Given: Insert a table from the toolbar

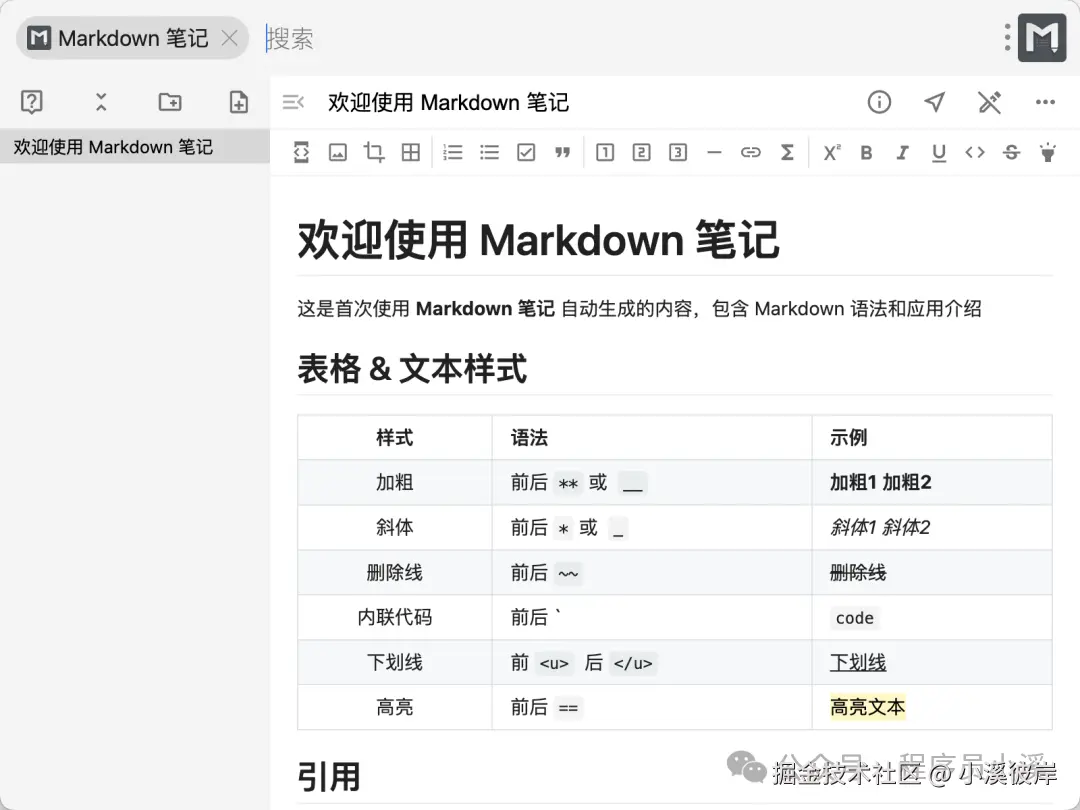Looking at the screenshot, I should [411, 152].
